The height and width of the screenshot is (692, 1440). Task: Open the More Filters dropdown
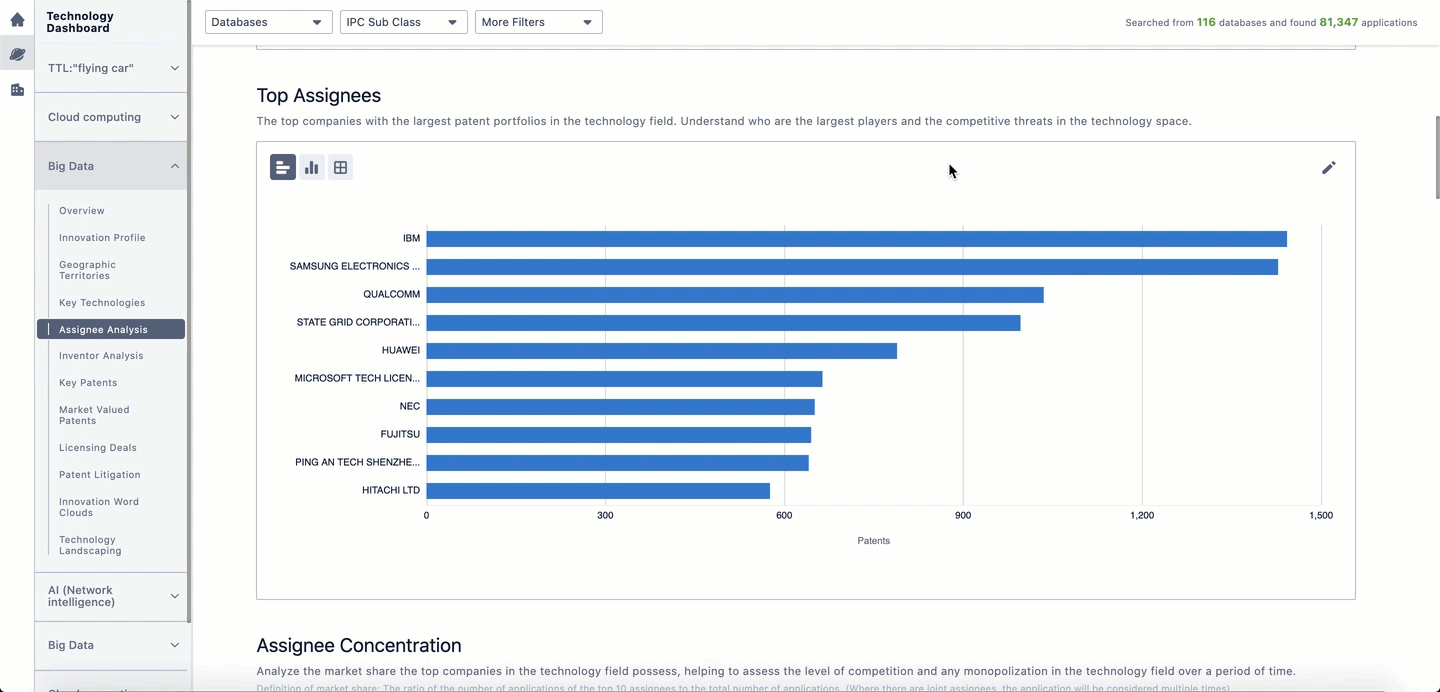(x=538, y=22)
